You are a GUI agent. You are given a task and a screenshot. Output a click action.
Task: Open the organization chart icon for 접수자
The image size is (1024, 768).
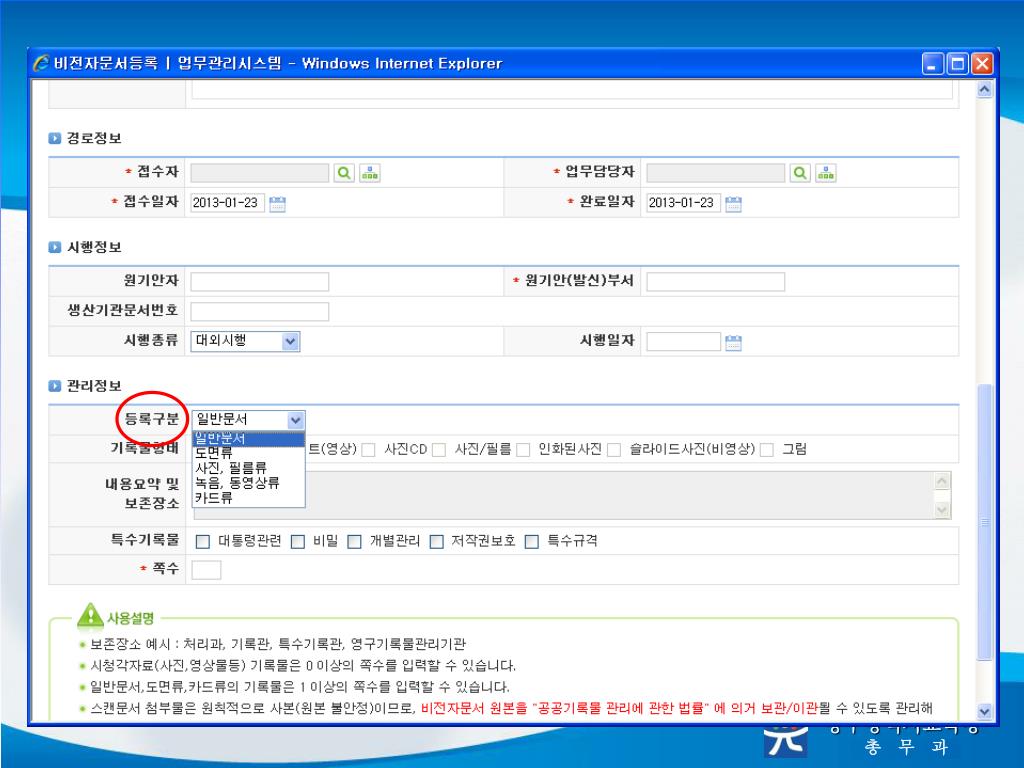point(369,173)
